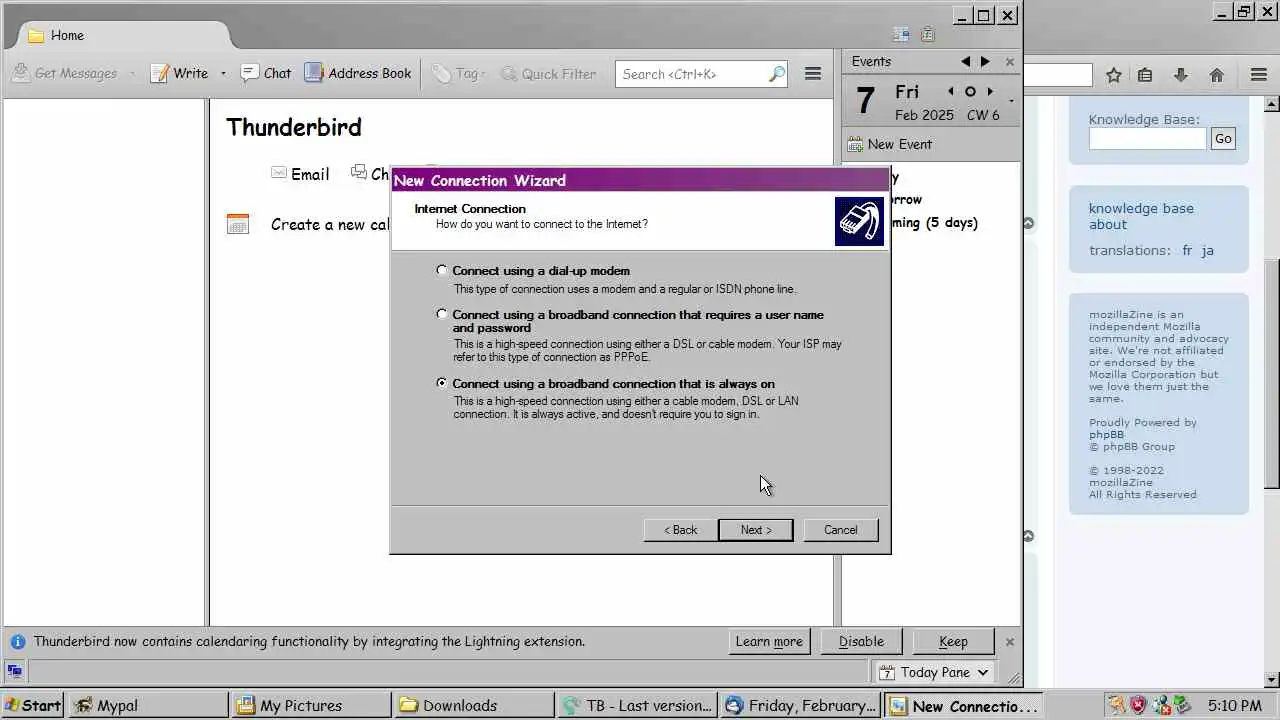This screenshot has width=1280, height=720.
Task: Go to previous events in Events header
Action: pyautogui.click(x=965, y=61)
